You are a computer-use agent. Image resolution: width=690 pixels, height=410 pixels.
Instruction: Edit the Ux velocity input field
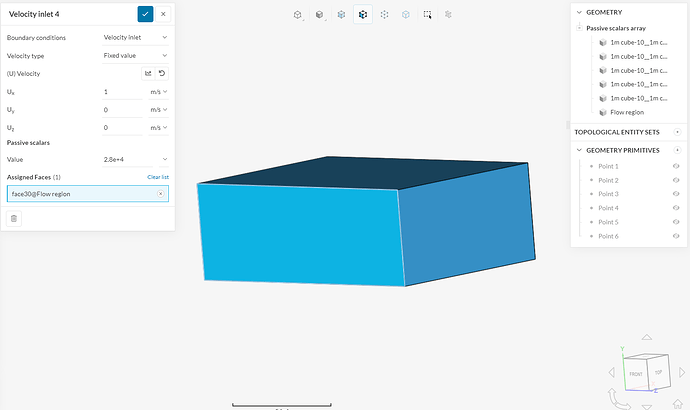coord(122,92)
